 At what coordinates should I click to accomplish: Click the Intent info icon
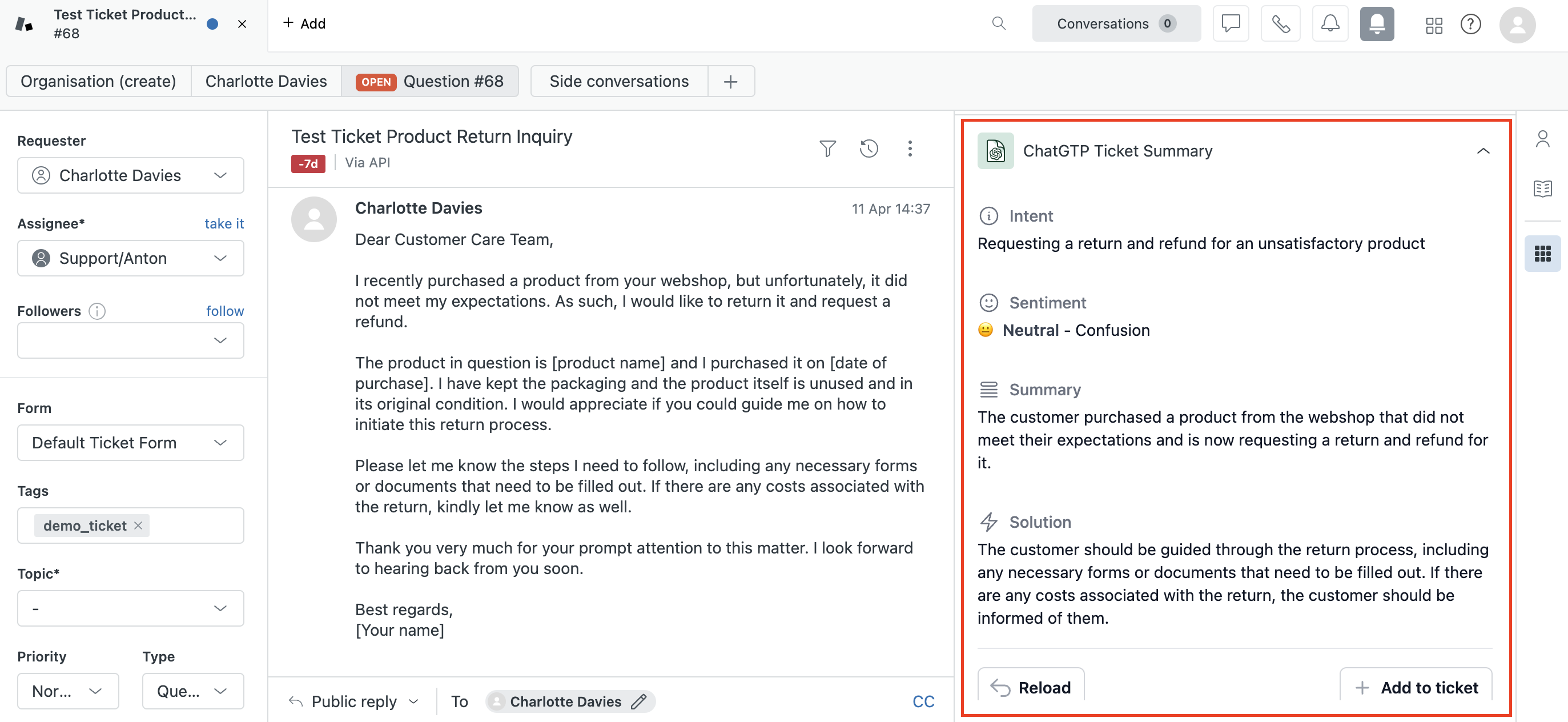pyautogui.click(x=988, y=216)
